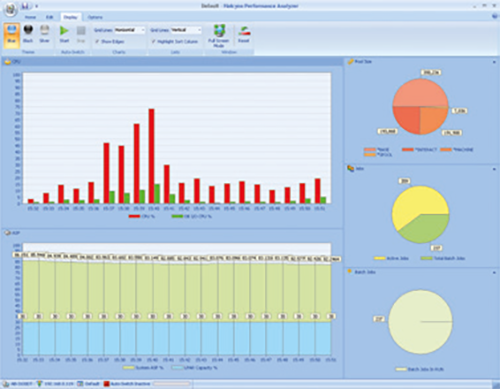The height and width of the screenshot is (389, 500).
Task: Select the Display ribbon tab
Action: (71, 17)
